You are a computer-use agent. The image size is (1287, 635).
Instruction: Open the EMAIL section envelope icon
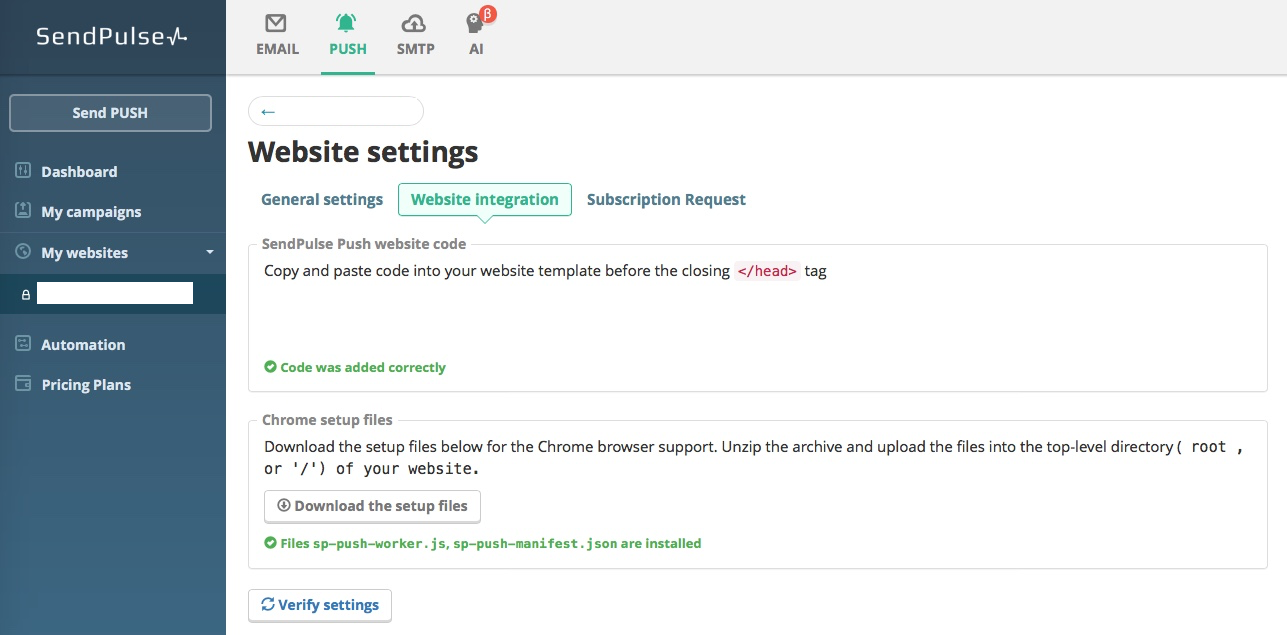point(276,23)
